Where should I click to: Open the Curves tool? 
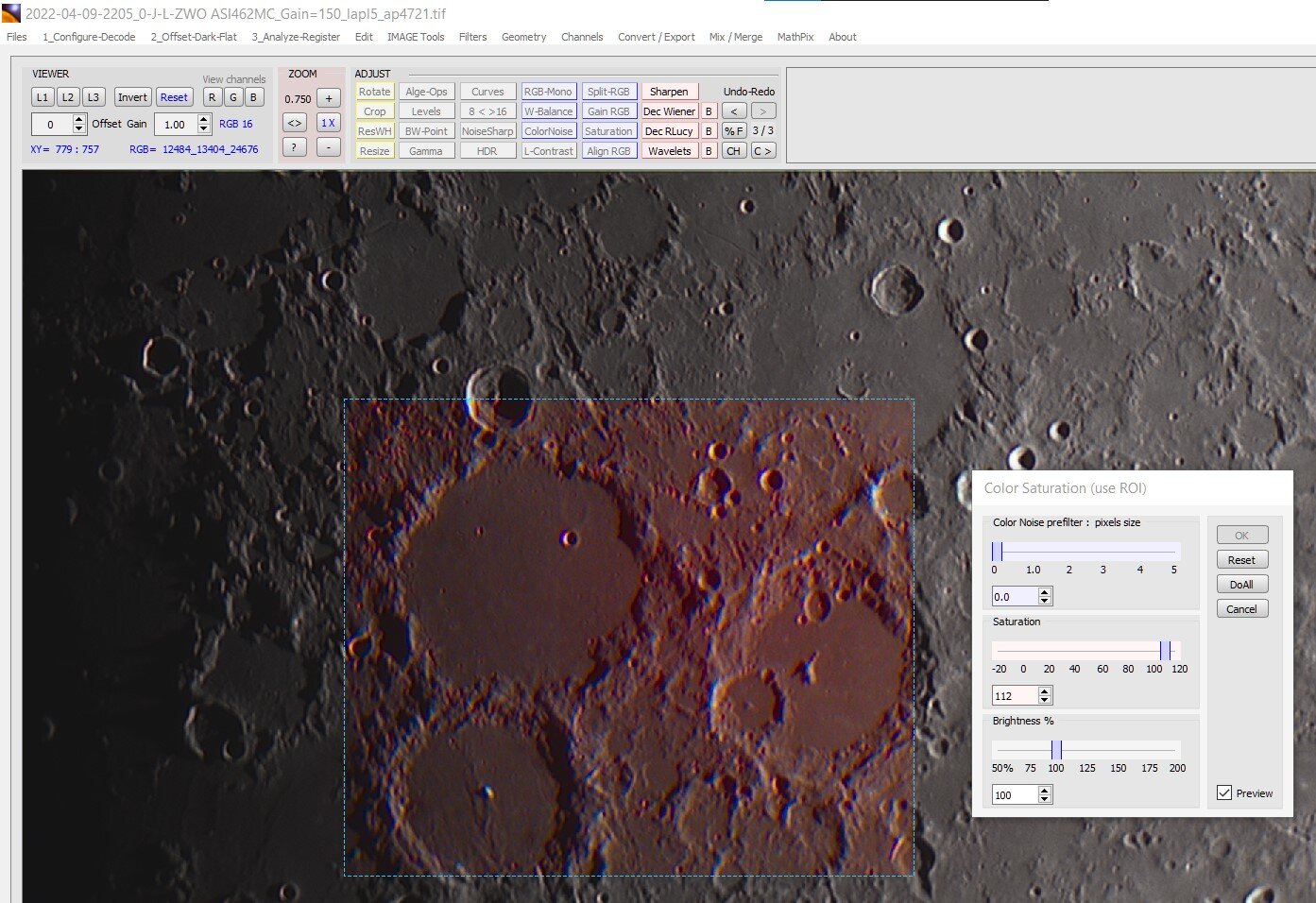[487, 92]
